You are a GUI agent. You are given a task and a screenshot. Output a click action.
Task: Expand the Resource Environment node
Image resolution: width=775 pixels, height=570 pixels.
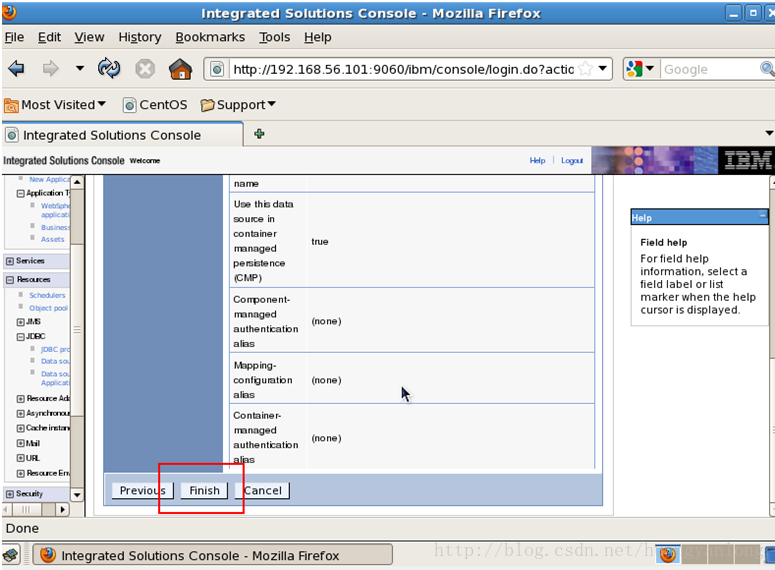(20, 474)
